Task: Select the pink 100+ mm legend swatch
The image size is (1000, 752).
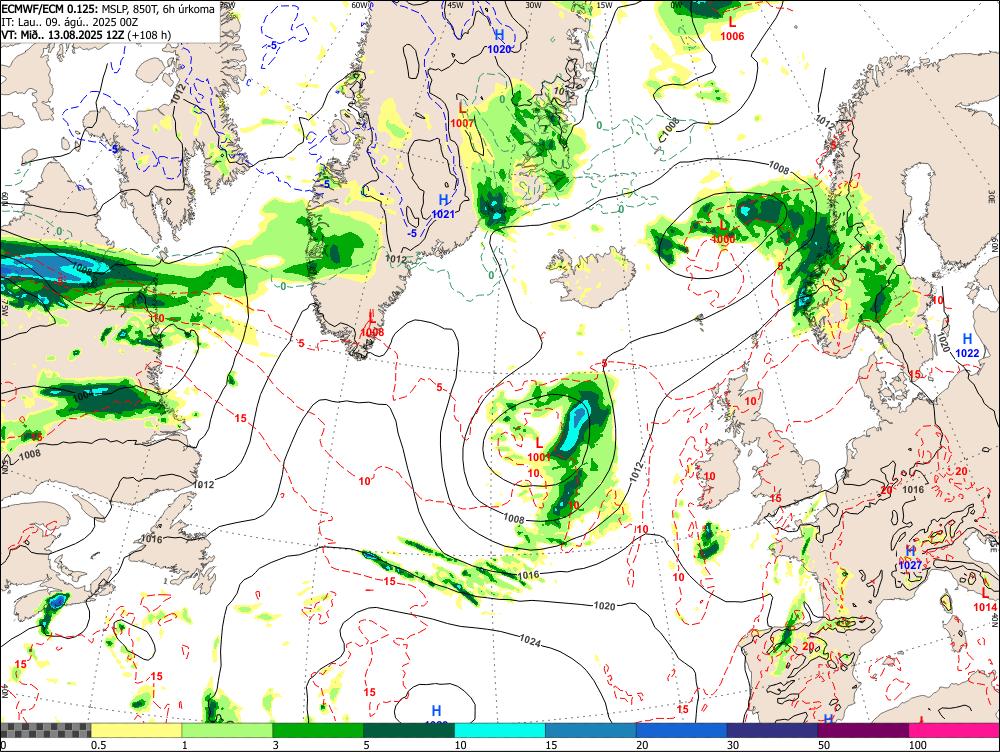Action: [x=954, y=730]
